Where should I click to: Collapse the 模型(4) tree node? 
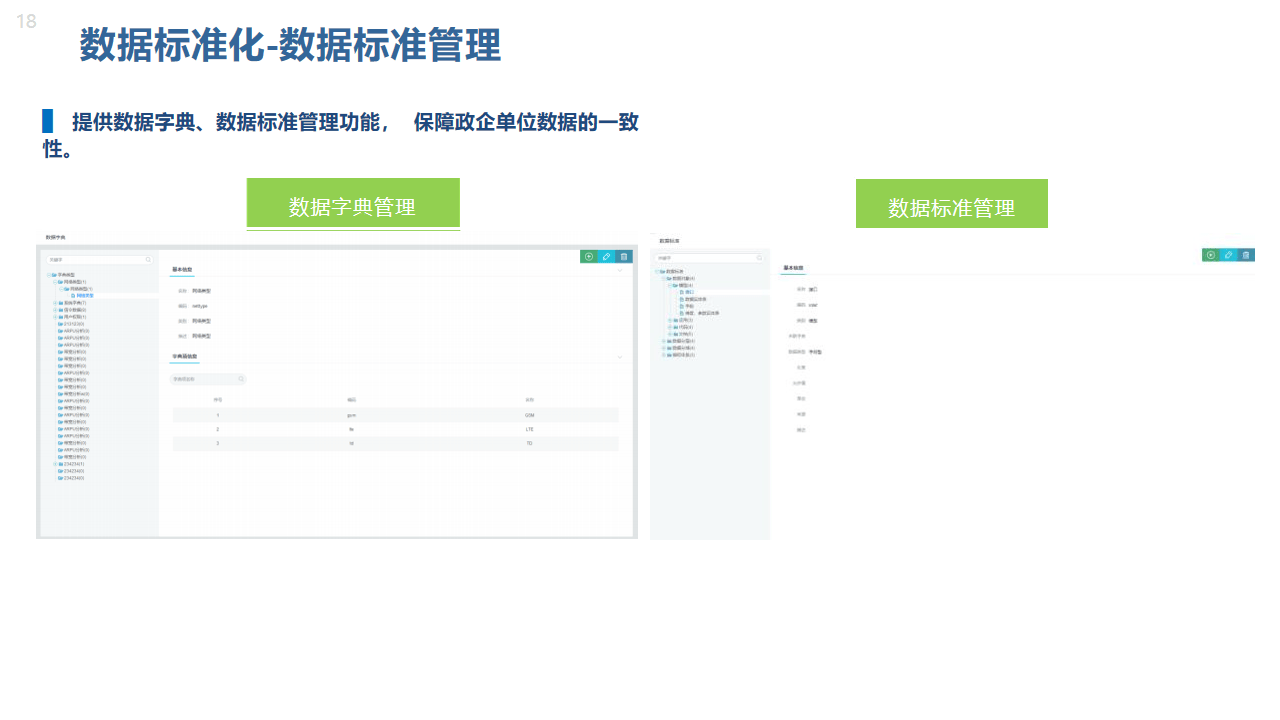(670, 285)
